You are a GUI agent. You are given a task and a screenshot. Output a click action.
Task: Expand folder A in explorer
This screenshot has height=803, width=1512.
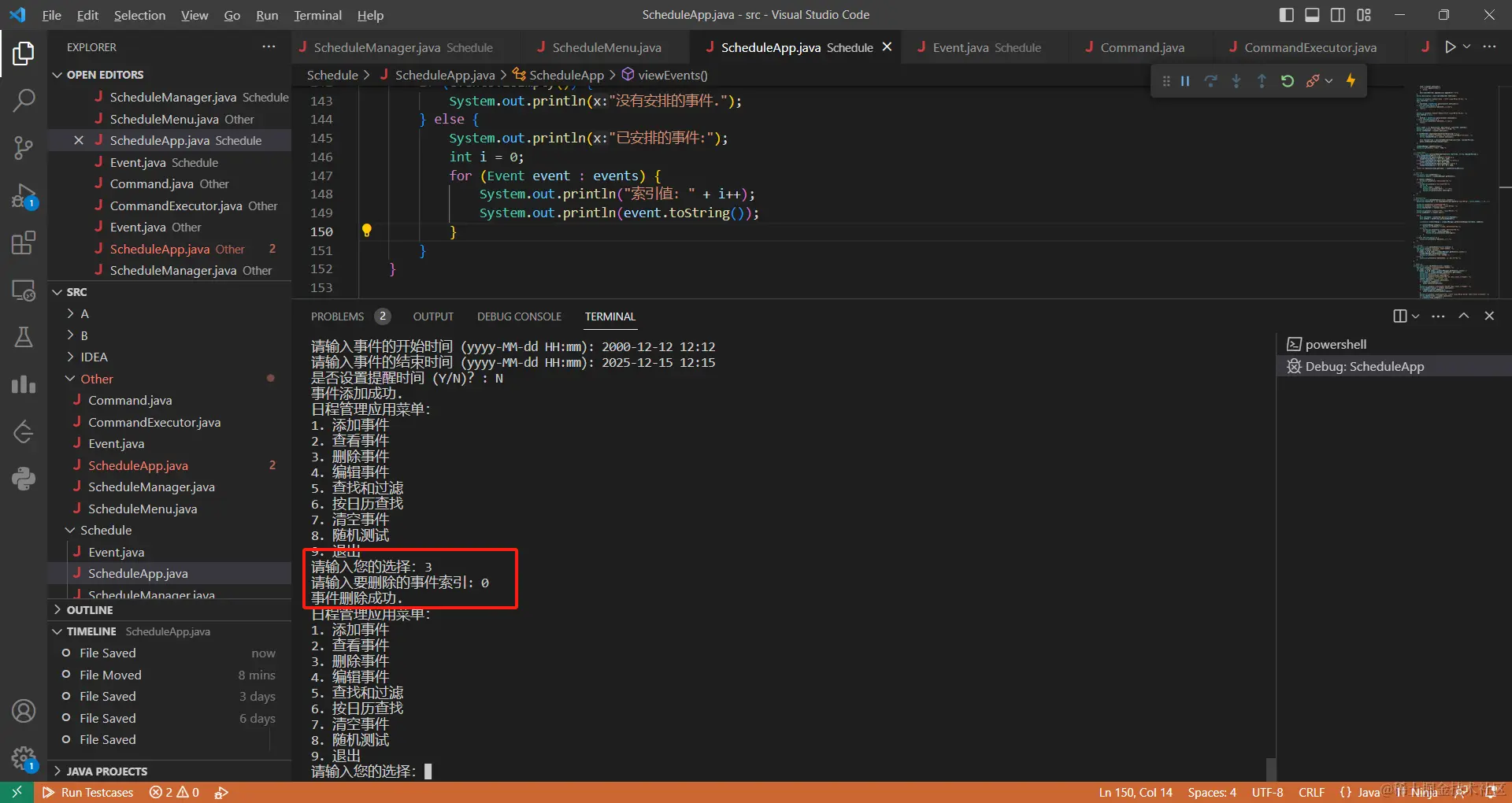pyautogui.click(x=169, y=314)
